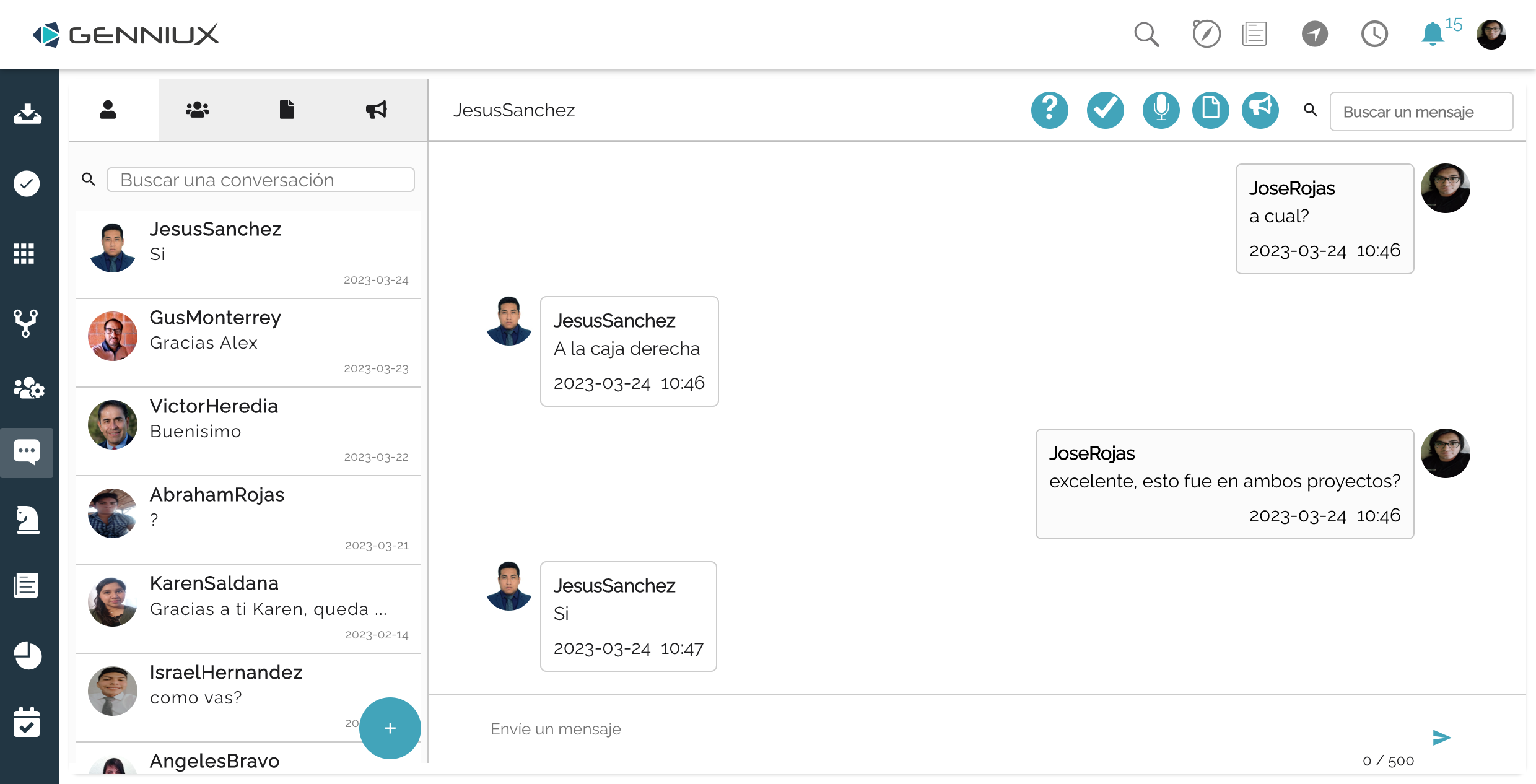Screen dimensions: 1536x784
Task: Switch to the documents tab
Action: (287, 110)
